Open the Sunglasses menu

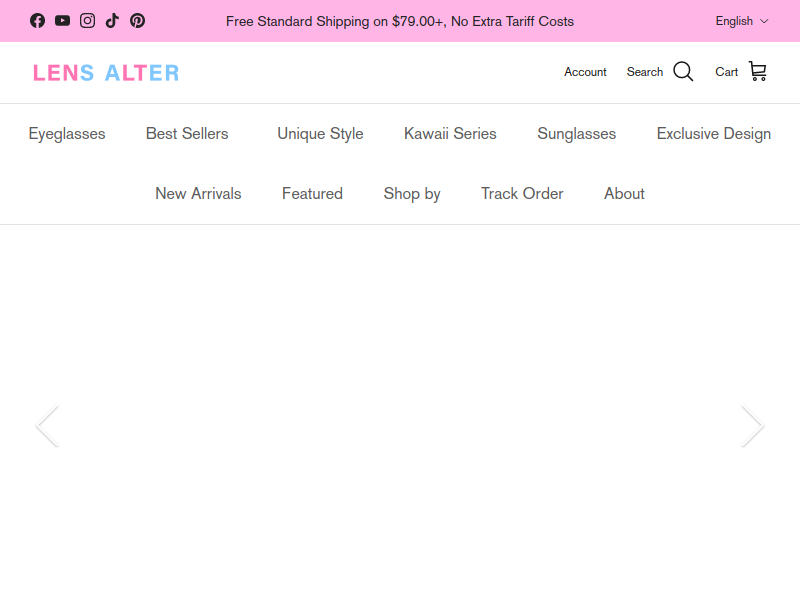pyautogui.click(x=577, y=134)
